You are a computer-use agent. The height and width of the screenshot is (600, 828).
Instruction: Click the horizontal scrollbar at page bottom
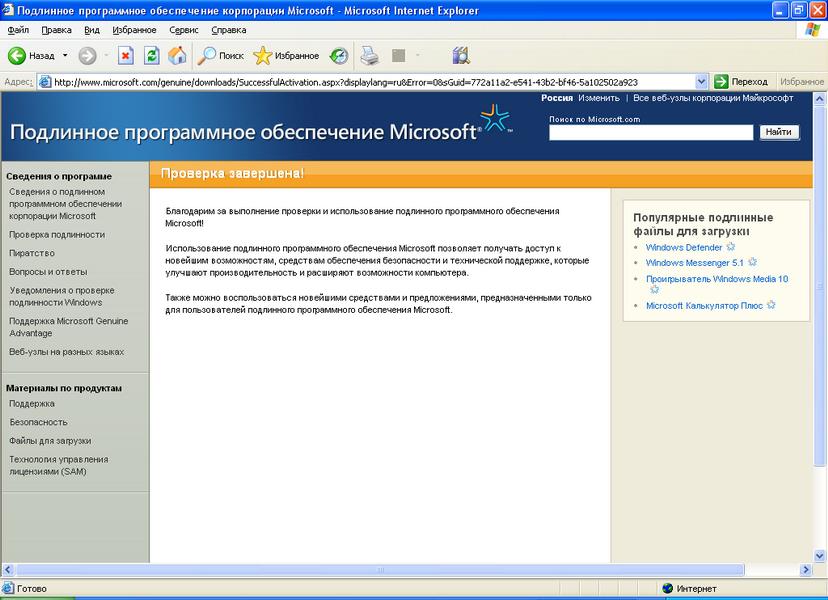pyautogui.click(x=400, y=571)
